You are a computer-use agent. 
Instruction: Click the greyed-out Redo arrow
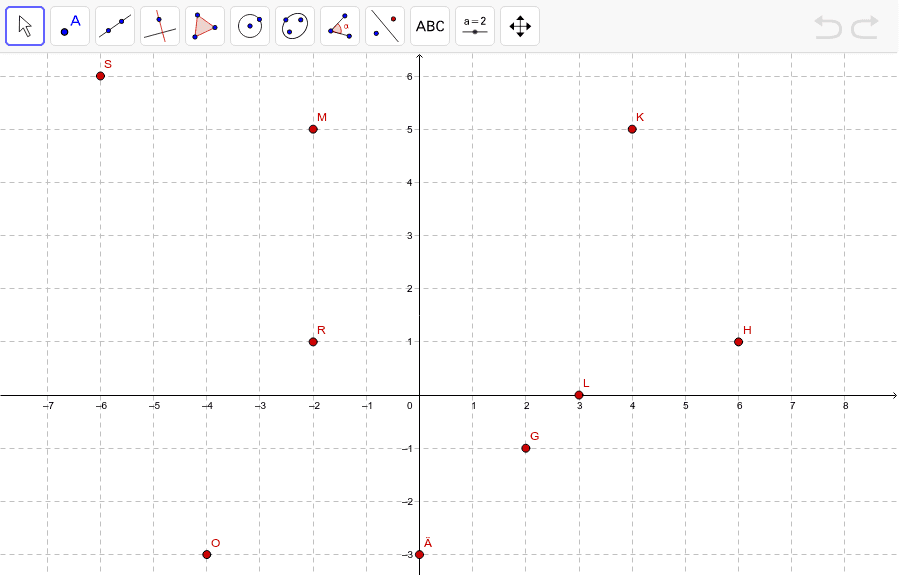pyautogui.click(x=865, y=28)
